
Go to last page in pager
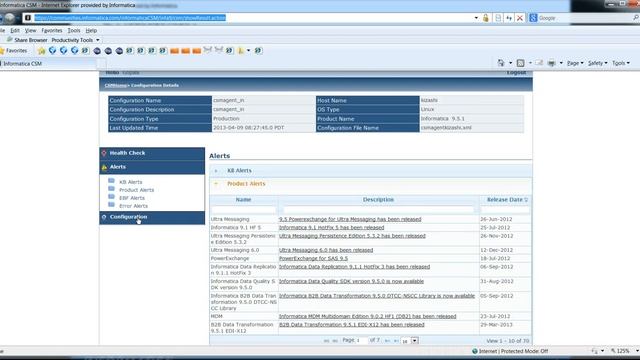pos(396,340)
